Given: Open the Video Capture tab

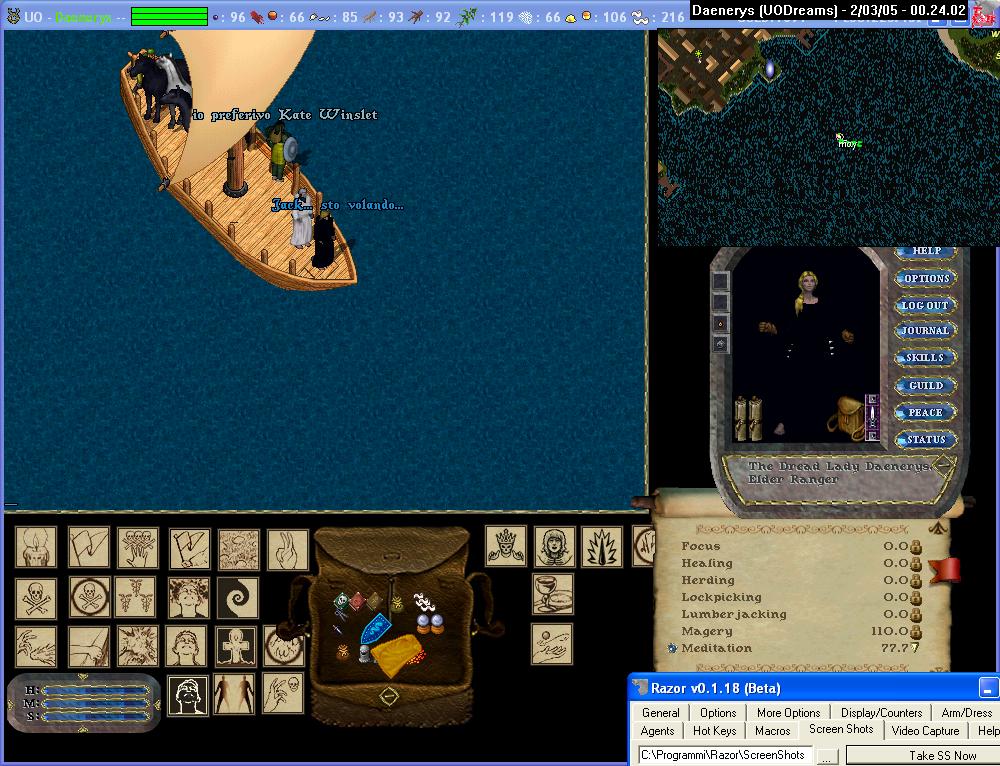Looking at the screenshot, I should (925, 731).
